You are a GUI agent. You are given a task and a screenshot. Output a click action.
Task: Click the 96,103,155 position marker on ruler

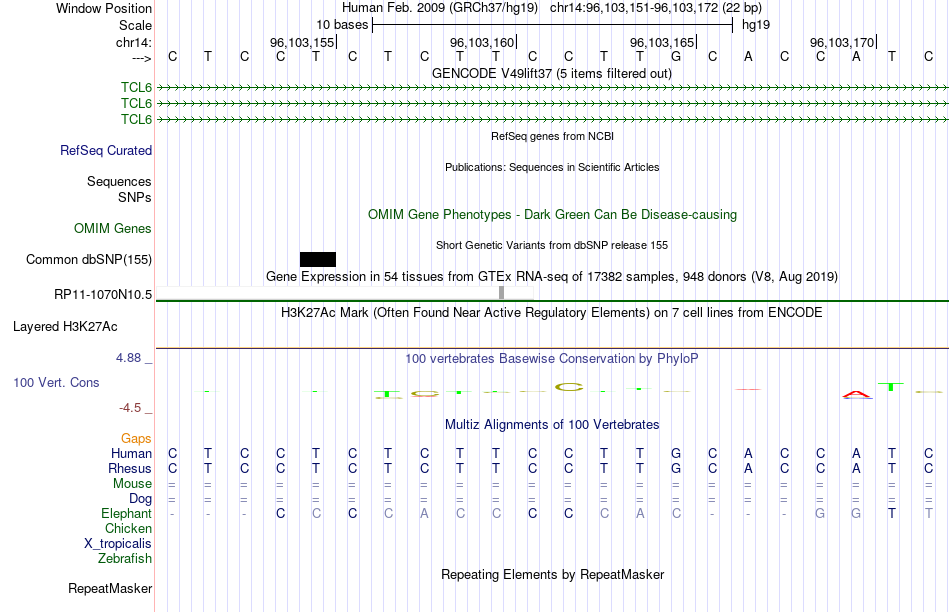(303, 42)
